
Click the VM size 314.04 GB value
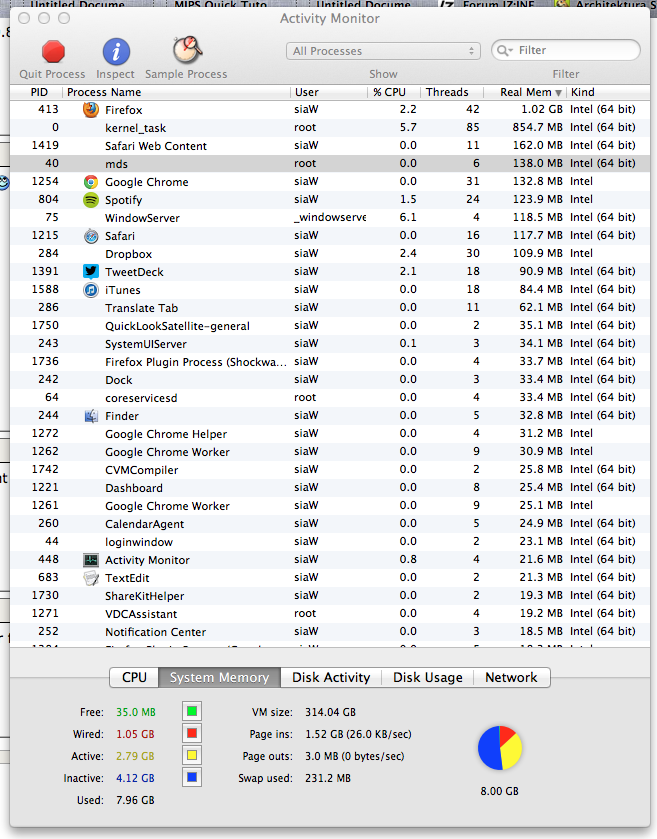330,712
